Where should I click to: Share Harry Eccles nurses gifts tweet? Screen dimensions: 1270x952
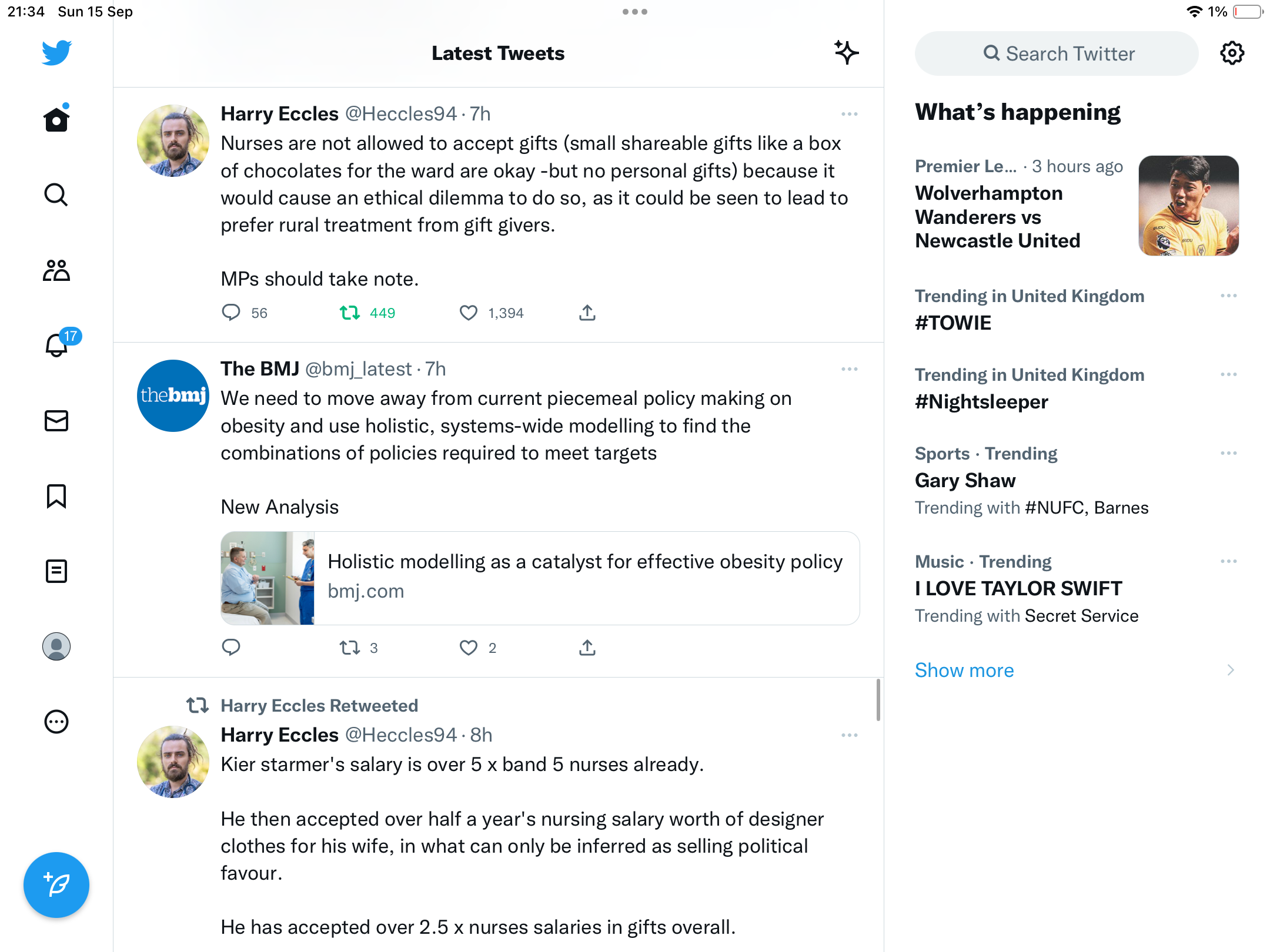(587, 313)
